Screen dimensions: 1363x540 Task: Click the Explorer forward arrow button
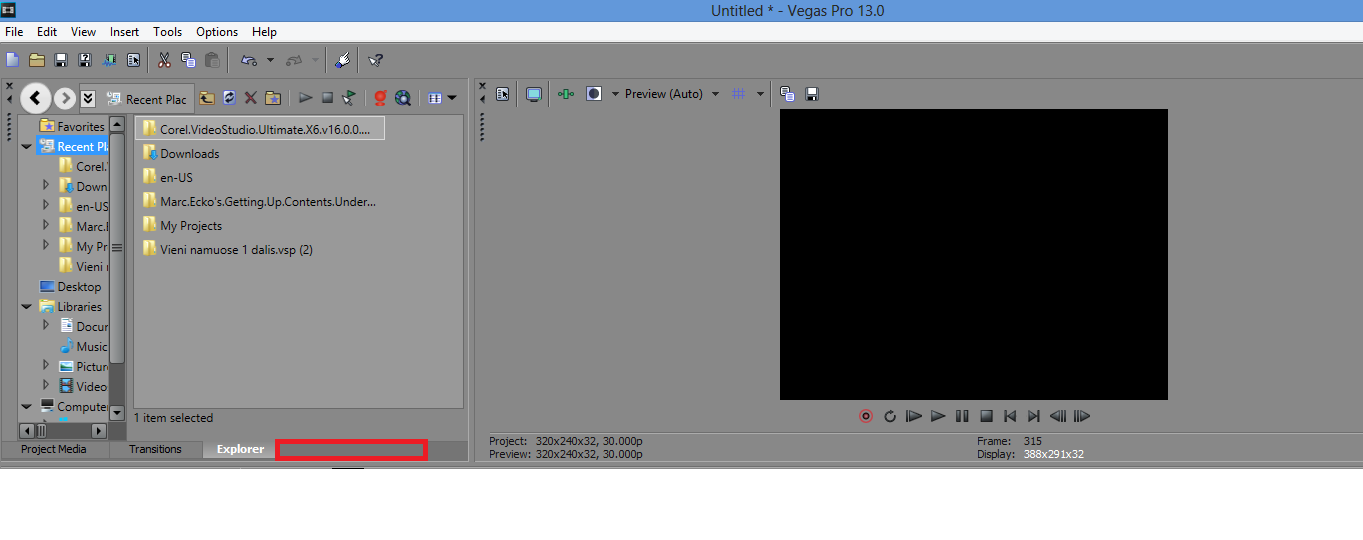coord(65,98)
